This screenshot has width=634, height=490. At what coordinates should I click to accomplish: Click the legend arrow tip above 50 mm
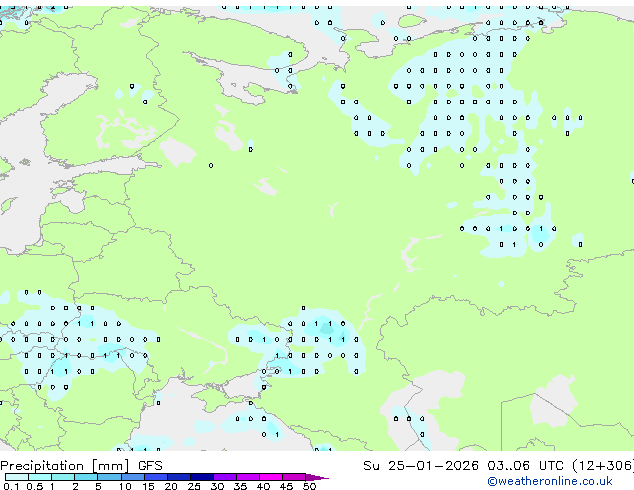pyautogui.click(x=317, y=478)
